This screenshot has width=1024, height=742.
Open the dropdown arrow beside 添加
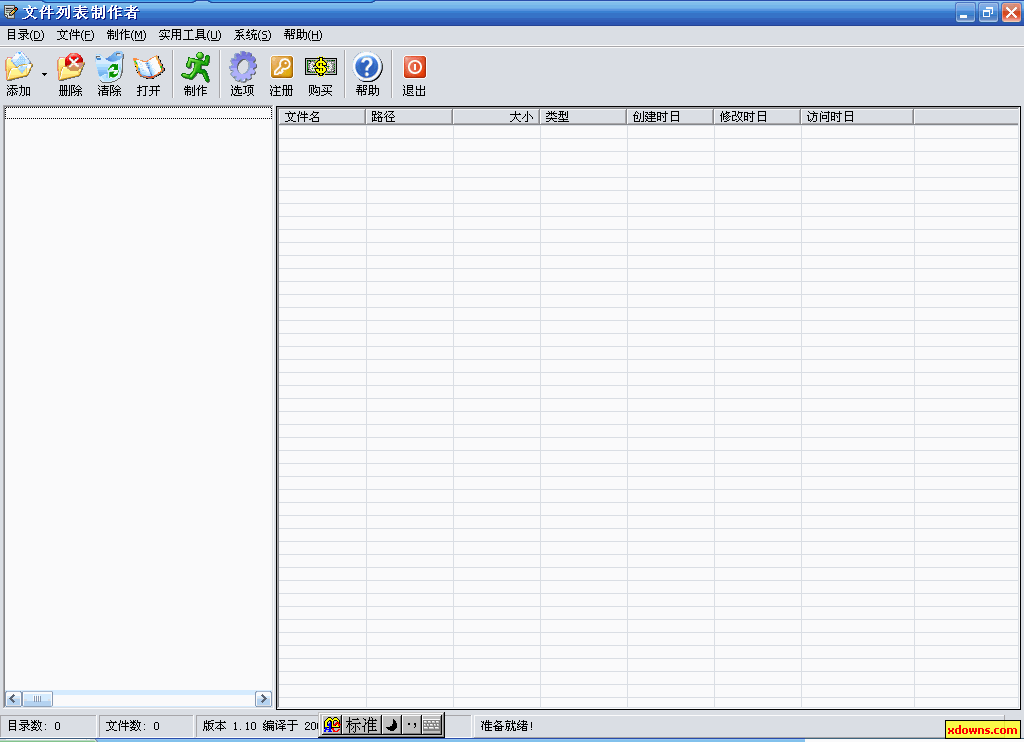click(44, 74)
